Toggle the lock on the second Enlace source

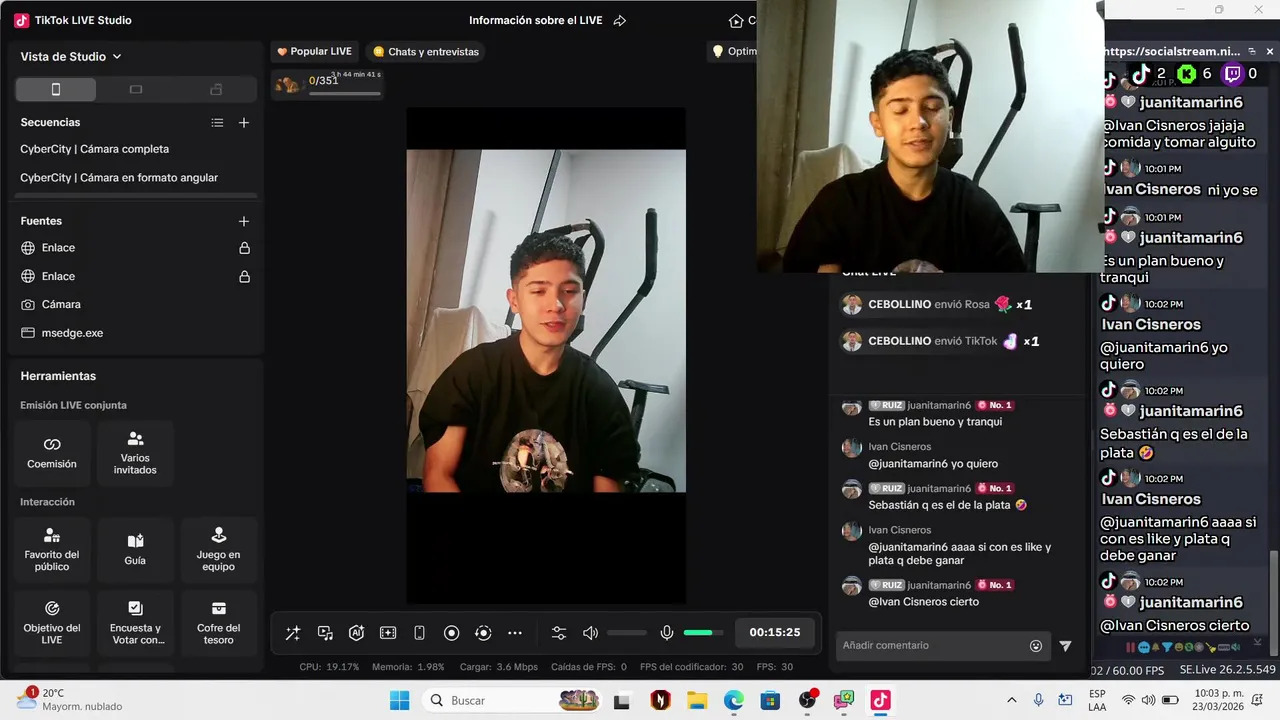244,277
